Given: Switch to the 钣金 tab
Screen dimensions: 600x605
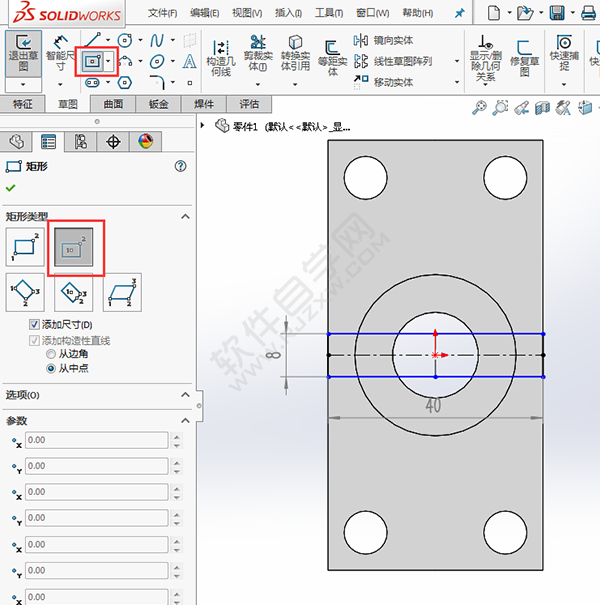Looking at the screenshot, I should click(158, 104).
